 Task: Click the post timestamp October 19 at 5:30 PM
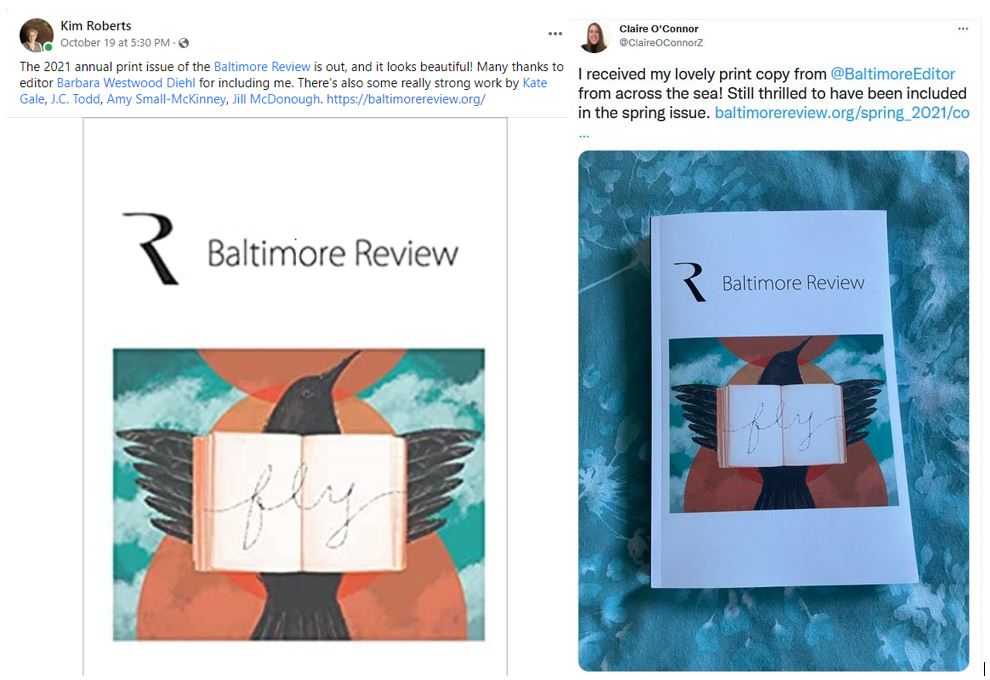115,43
